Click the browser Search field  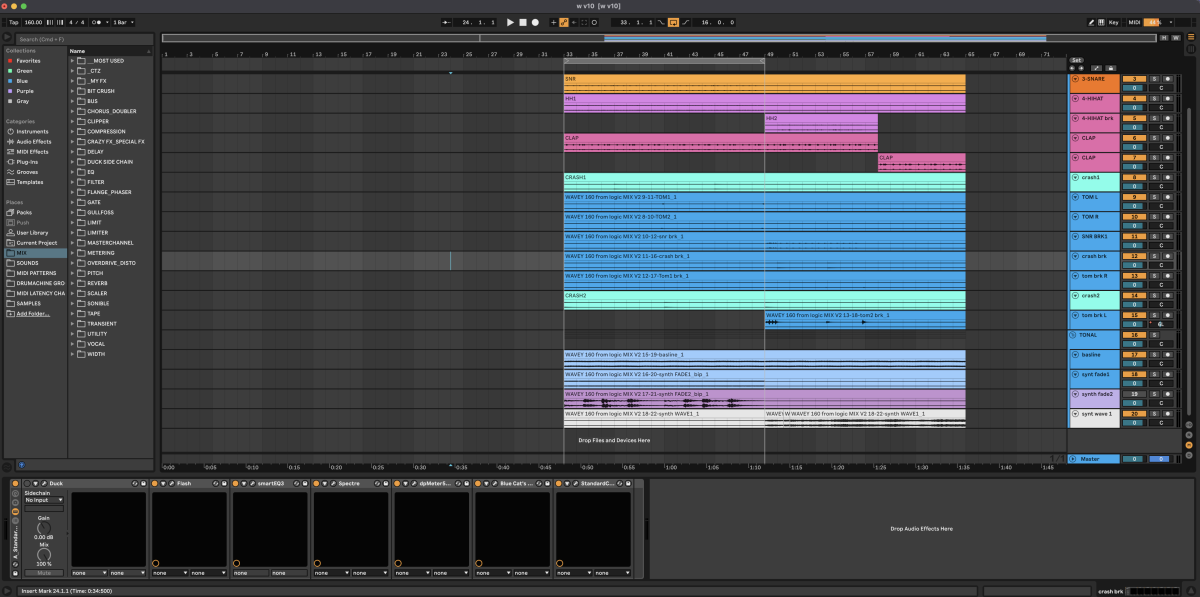click(85, 39)
